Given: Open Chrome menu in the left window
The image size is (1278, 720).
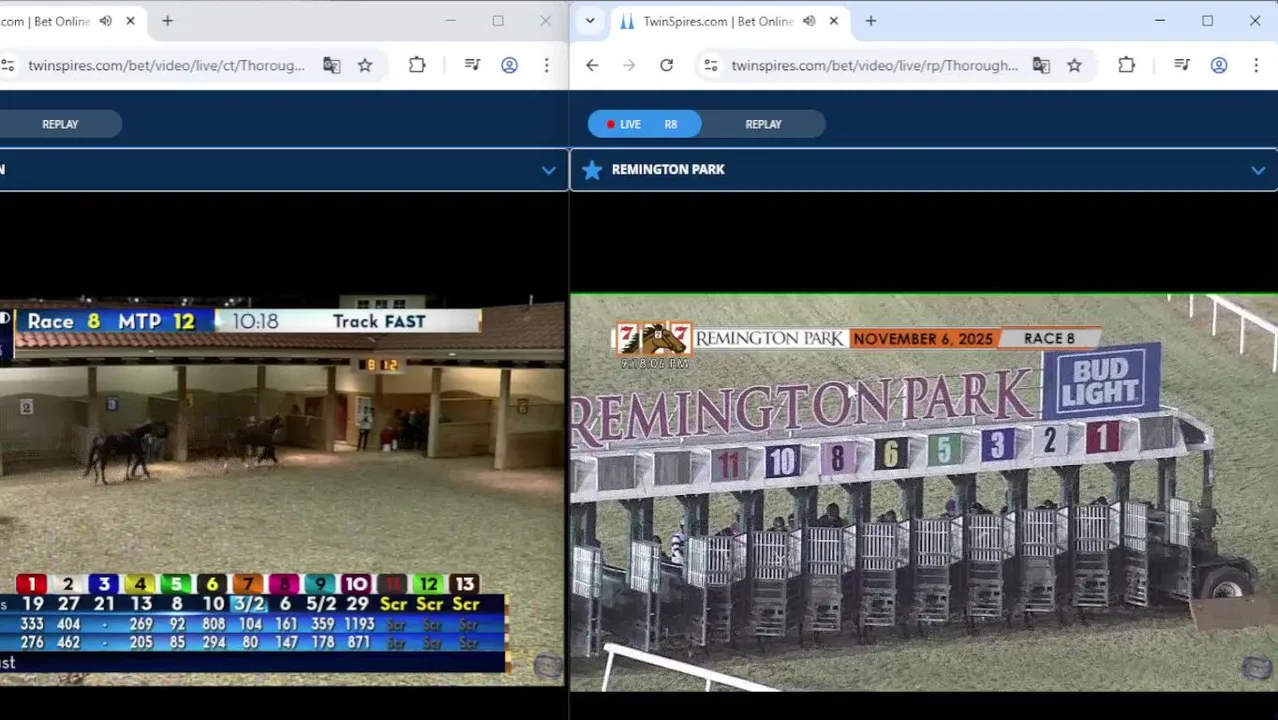Looking at the screenshot, I should (546, 65).
